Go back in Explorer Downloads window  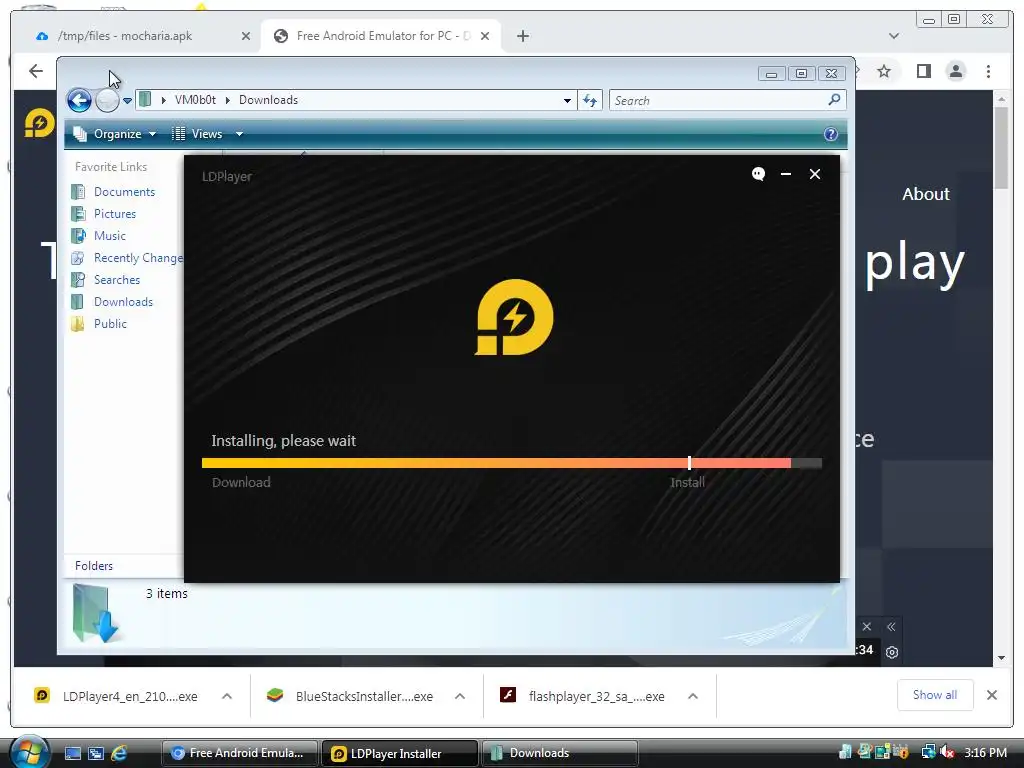point(80,101)
